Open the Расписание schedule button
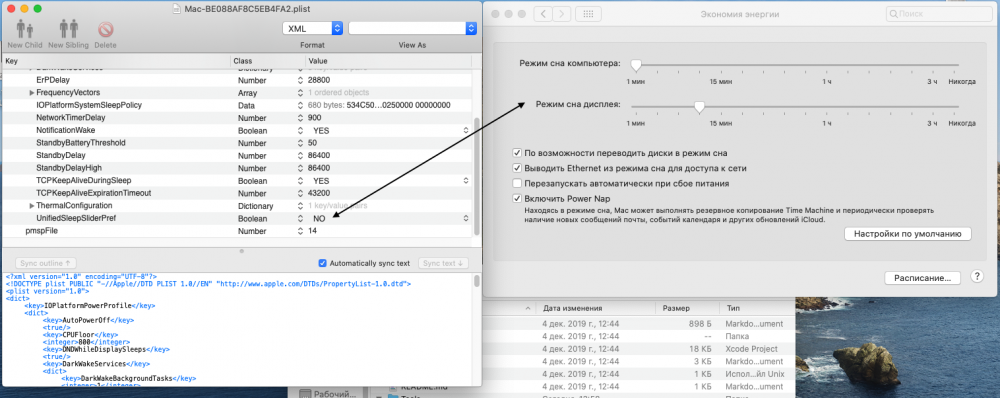Image resolution: width=1000 pixels, height=398 pixels. coord(922,278)
